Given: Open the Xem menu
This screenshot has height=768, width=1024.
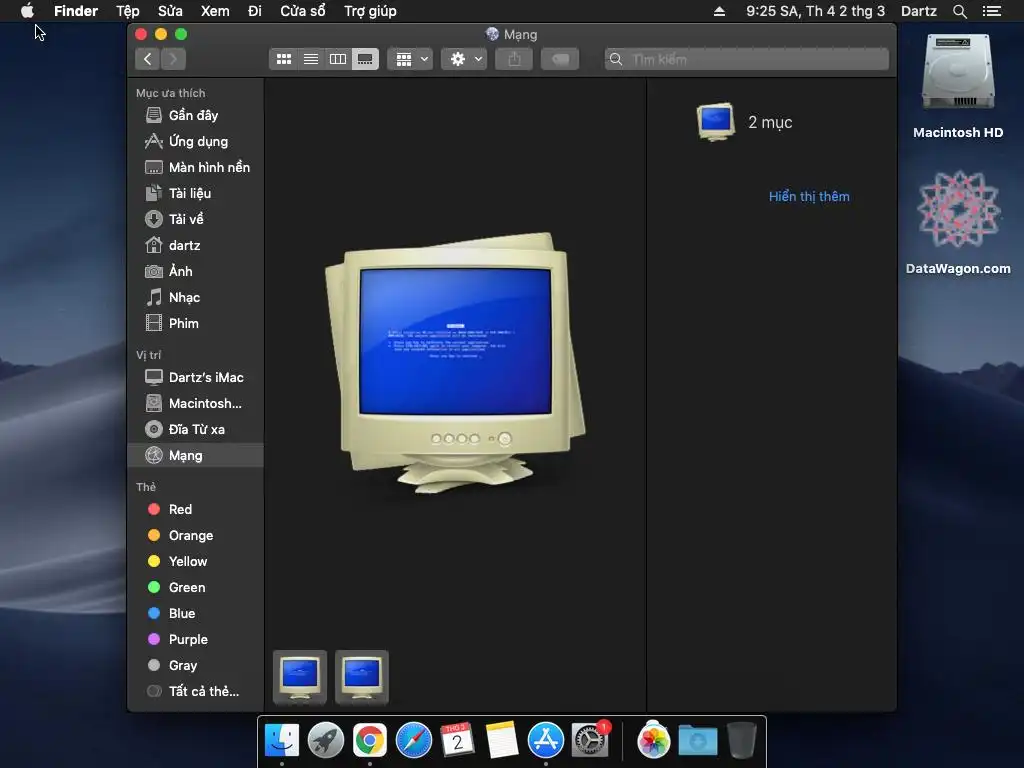Looking at the screenshot, I should [215, 11].
